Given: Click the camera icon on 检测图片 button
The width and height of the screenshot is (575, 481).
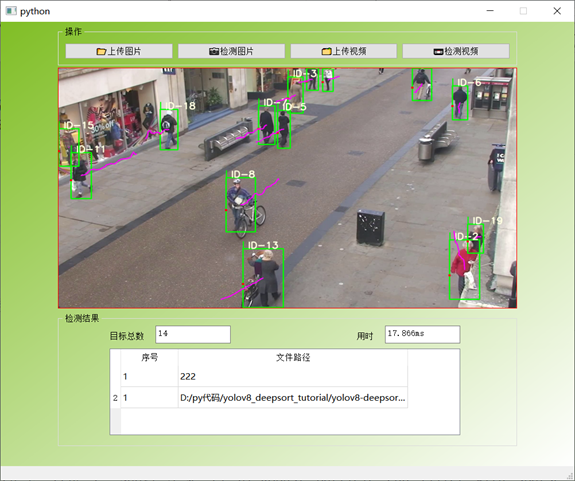Looking at the screenshot, I should pyautogui.click(x=214, y=51).
